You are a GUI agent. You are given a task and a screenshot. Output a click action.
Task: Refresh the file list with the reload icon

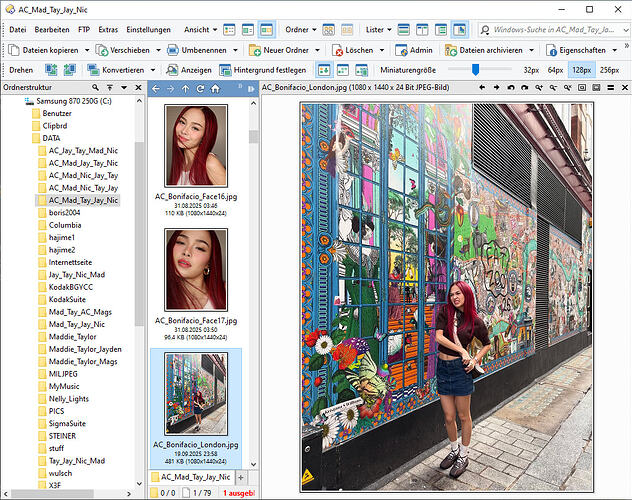point(200,89)
